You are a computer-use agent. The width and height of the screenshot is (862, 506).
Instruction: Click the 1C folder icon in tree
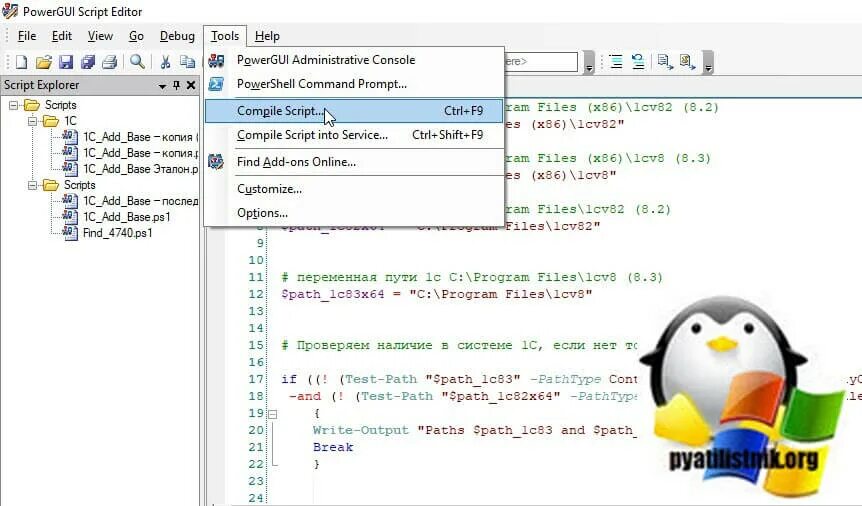point(51,121)
